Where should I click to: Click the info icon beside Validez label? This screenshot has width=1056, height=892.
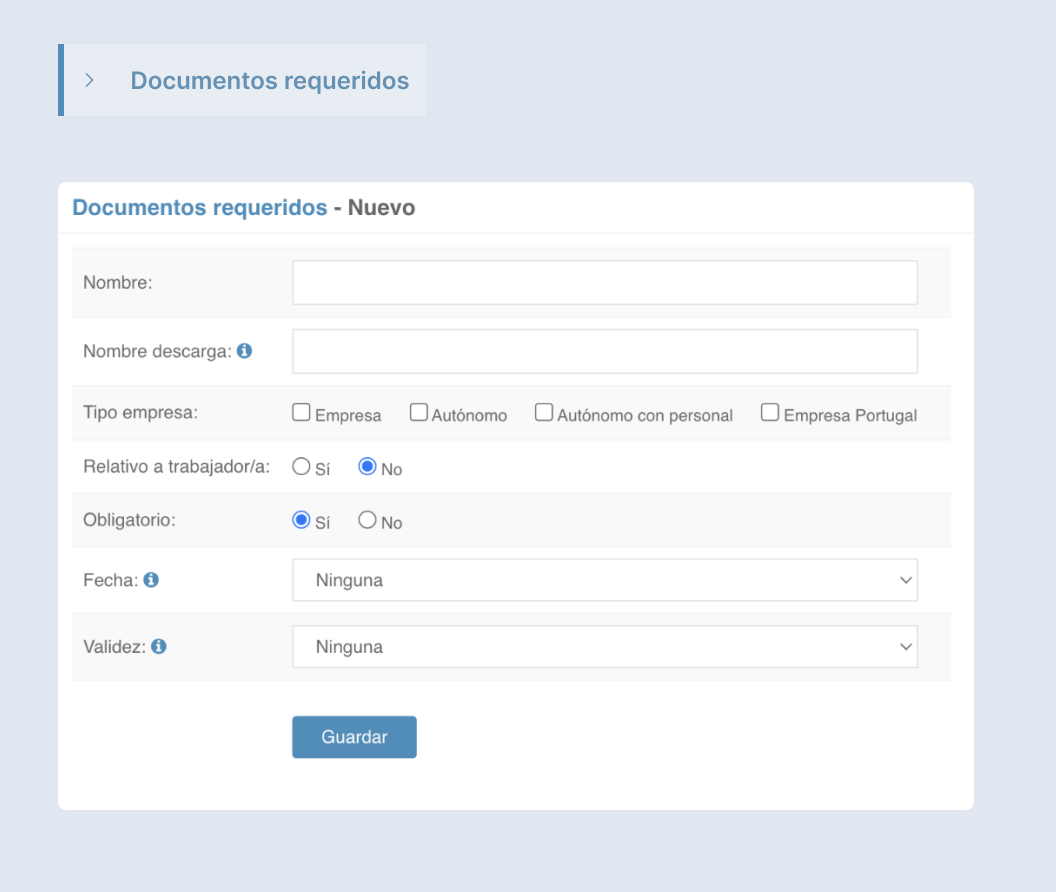pos(159,646)
